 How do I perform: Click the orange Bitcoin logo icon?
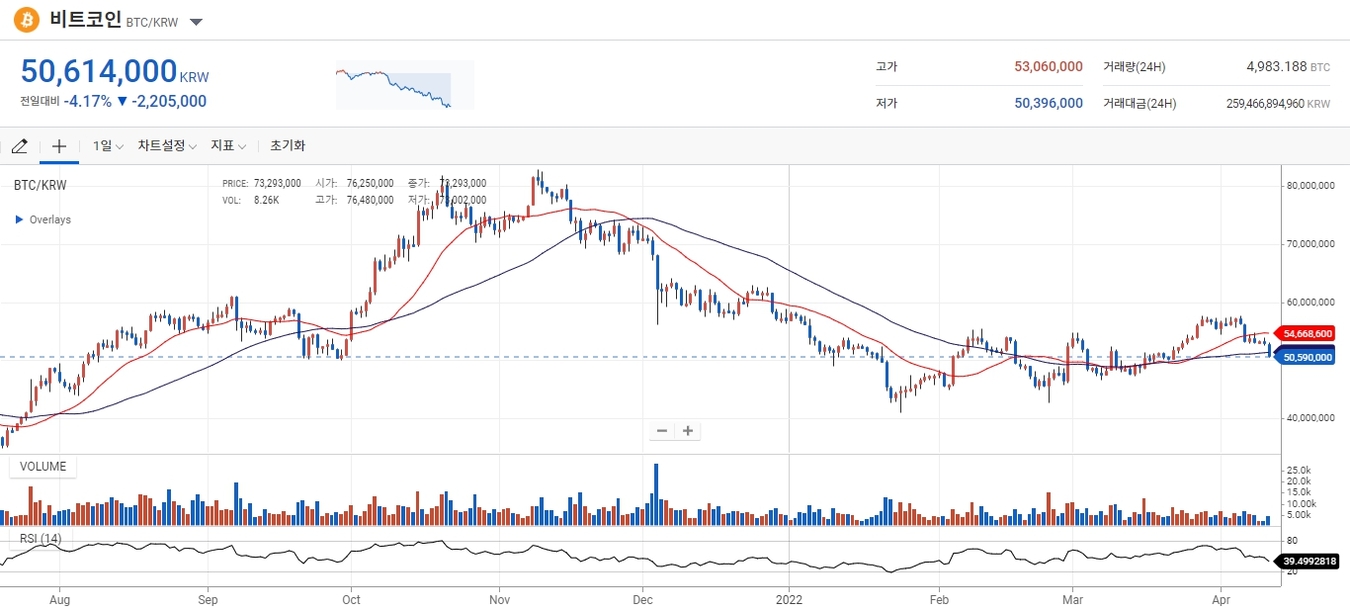(x=24, y=19)
